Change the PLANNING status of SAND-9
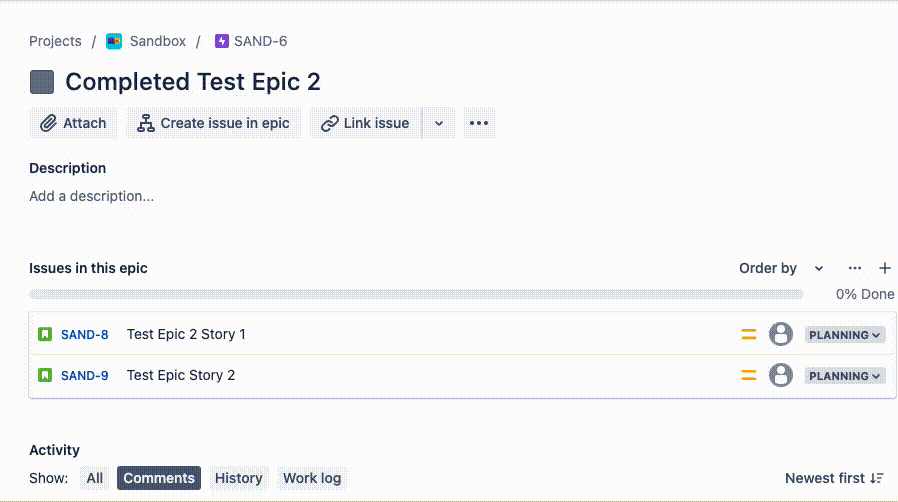Screen dimensions: 898x502 pos(845,376)
